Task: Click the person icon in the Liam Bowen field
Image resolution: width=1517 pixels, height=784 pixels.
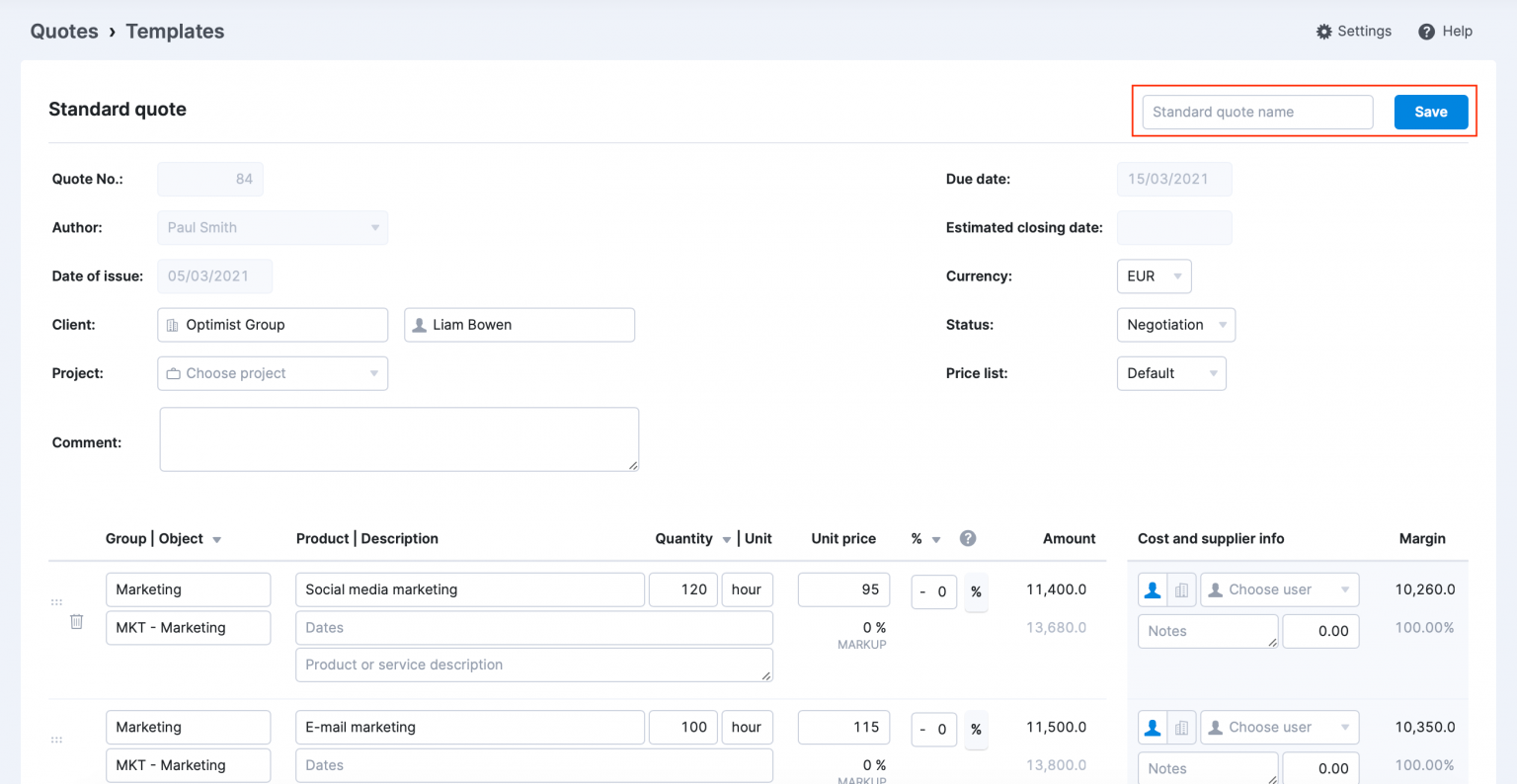Action: click(420, 324)
